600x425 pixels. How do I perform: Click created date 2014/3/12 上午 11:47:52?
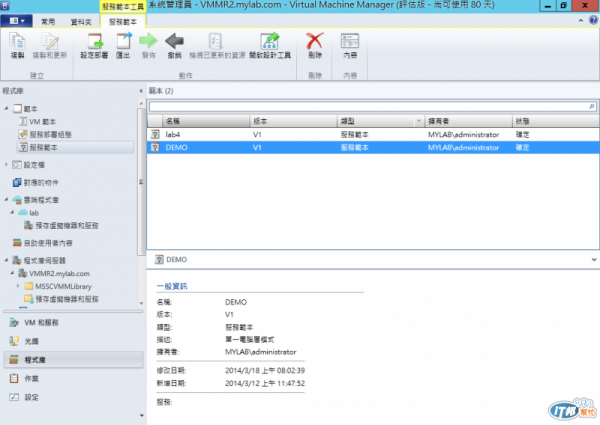click(x=265, y=383)
